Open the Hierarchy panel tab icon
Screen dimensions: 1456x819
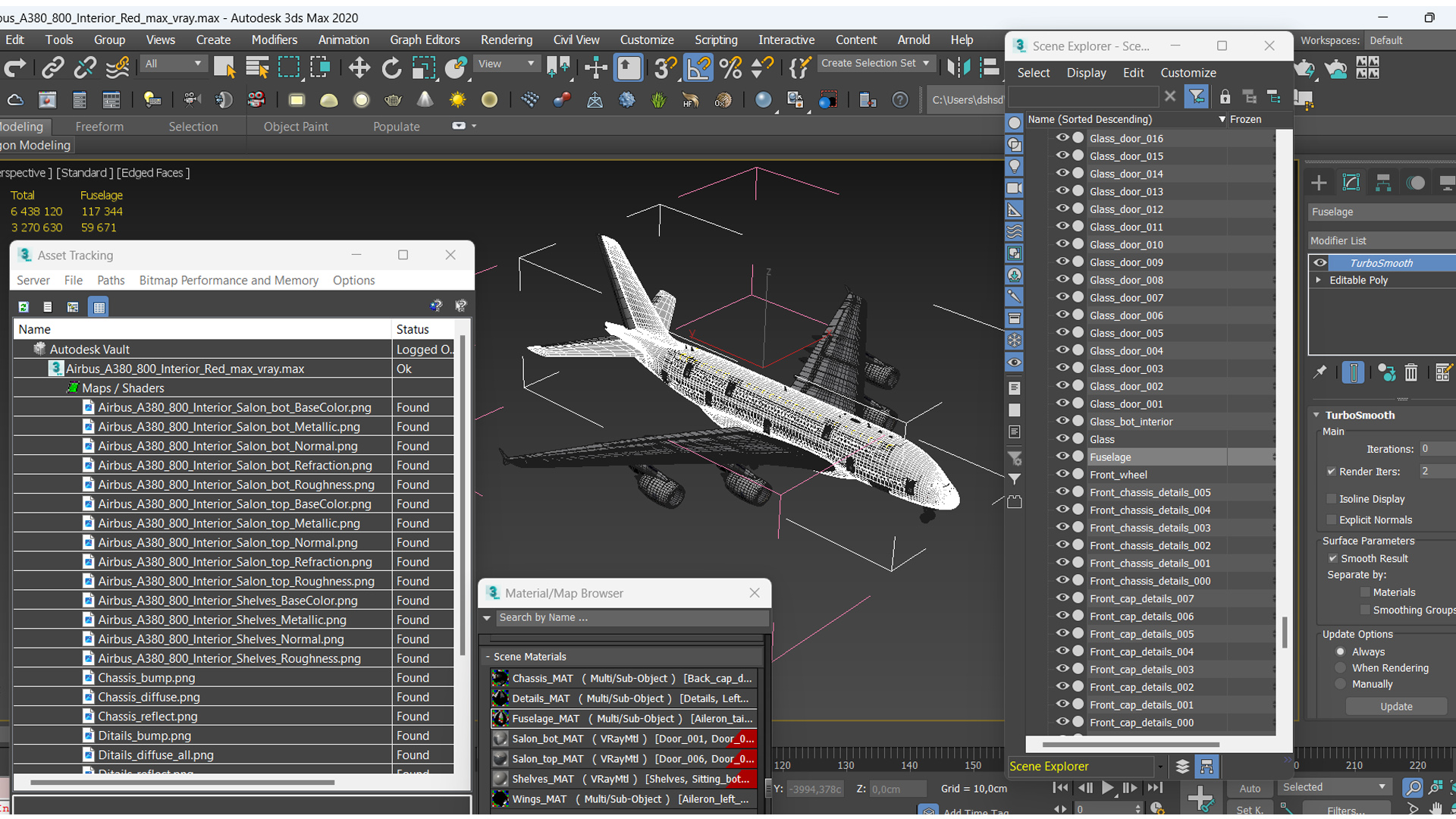[1383, 183]
